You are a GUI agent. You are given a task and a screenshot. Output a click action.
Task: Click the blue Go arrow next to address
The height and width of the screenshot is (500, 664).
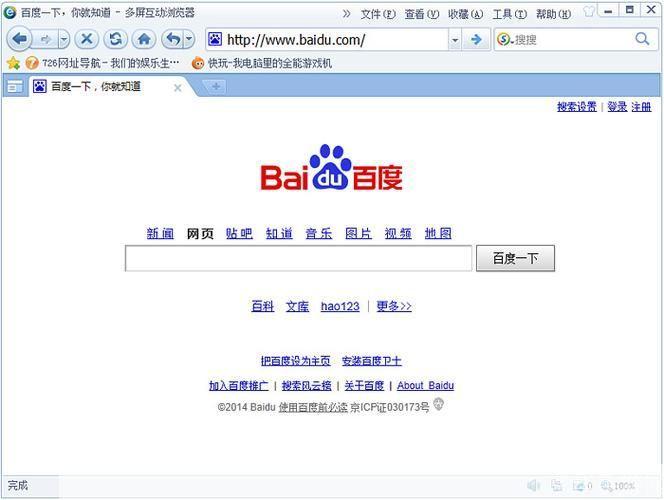(476, 40)
